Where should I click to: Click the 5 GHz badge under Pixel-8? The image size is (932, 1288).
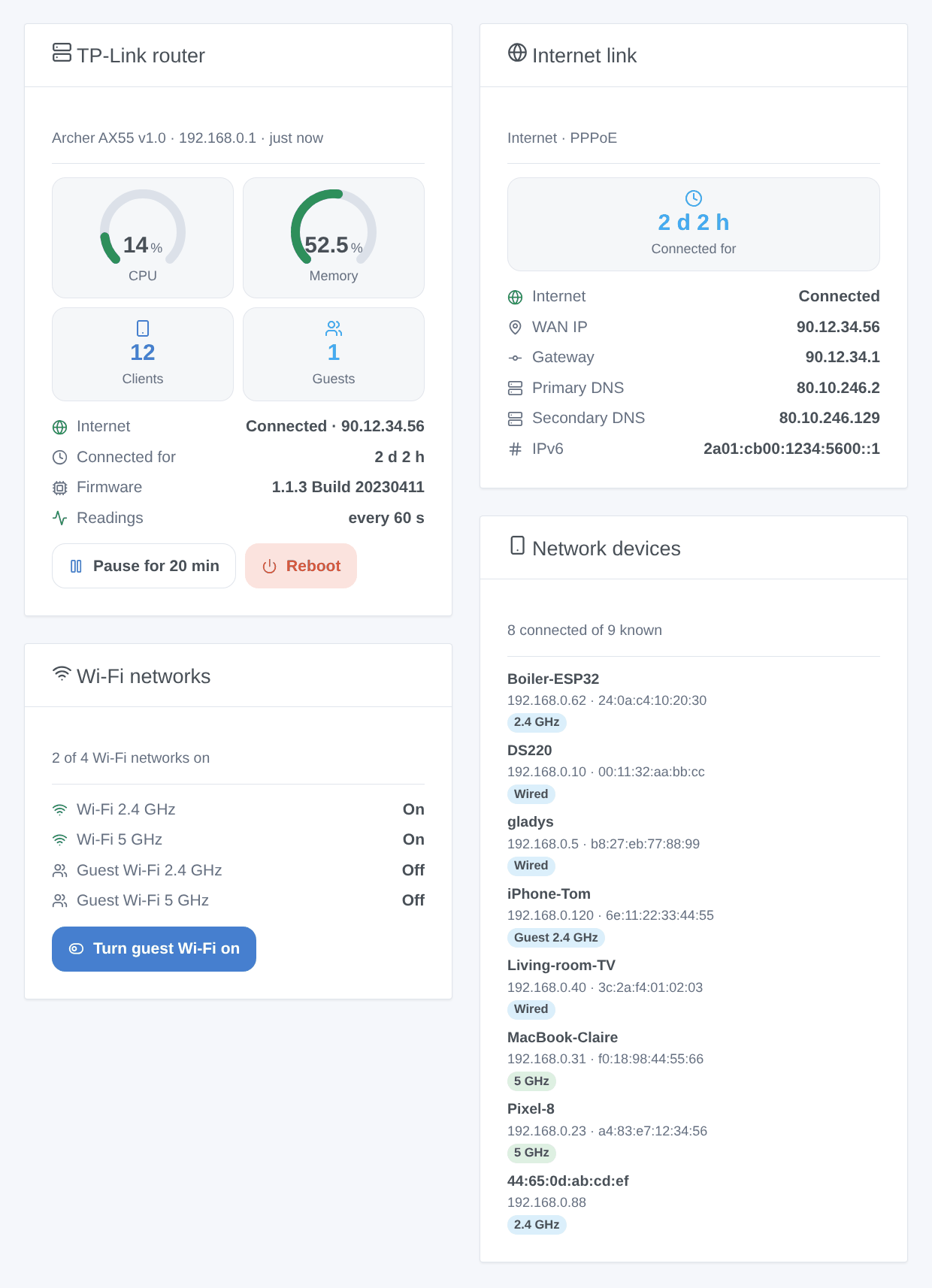pos(531,1153)
